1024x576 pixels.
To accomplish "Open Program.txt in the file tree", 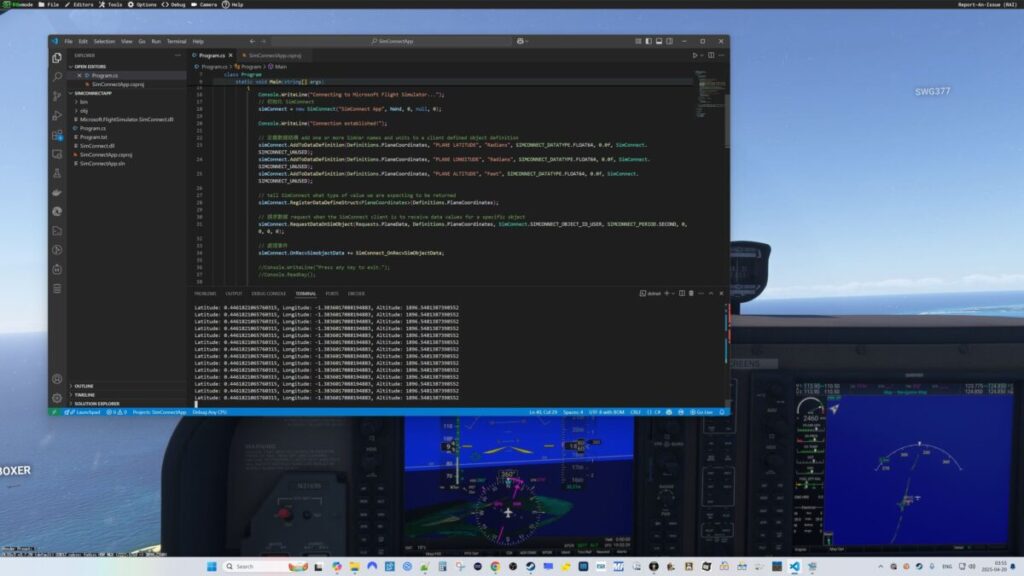I will [x=93, y=137].
